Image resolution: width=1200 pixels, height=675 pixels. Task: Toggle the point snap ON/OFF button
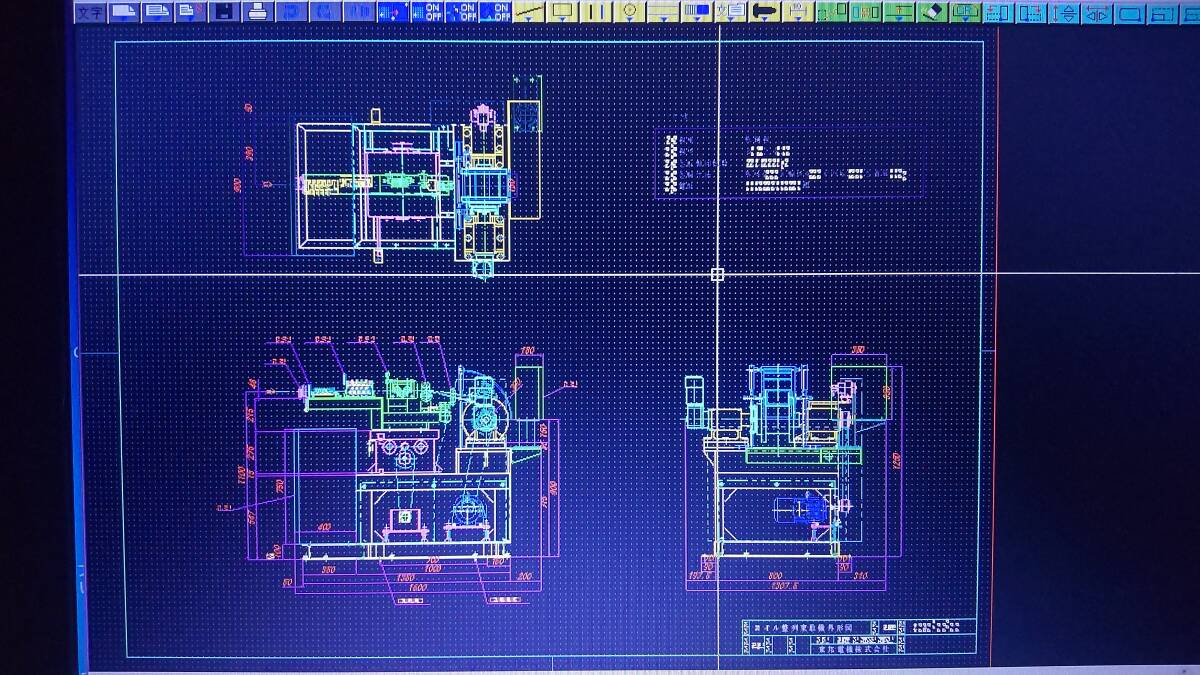(460, 12)
